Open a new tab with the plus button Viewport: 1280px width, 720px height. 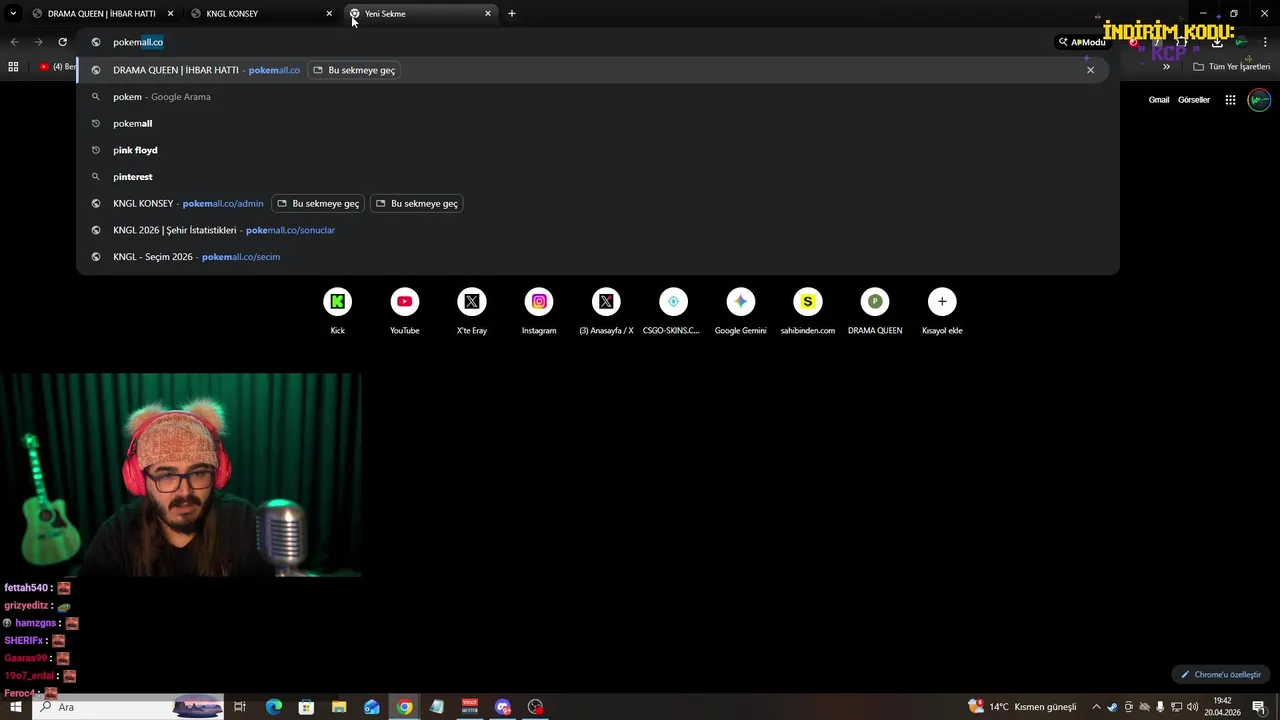(x=512, y=14)
